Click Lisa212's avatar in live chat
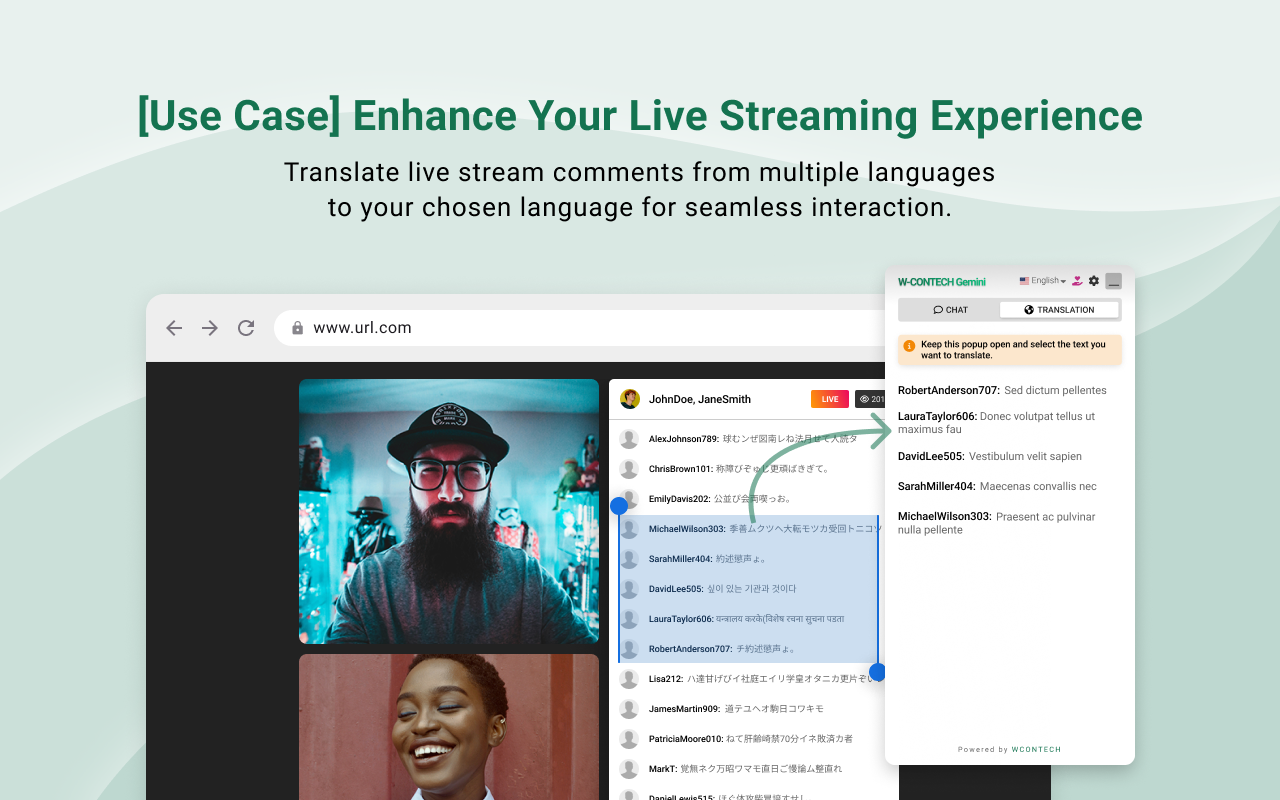1280x800 pixels. coord(629,679)
